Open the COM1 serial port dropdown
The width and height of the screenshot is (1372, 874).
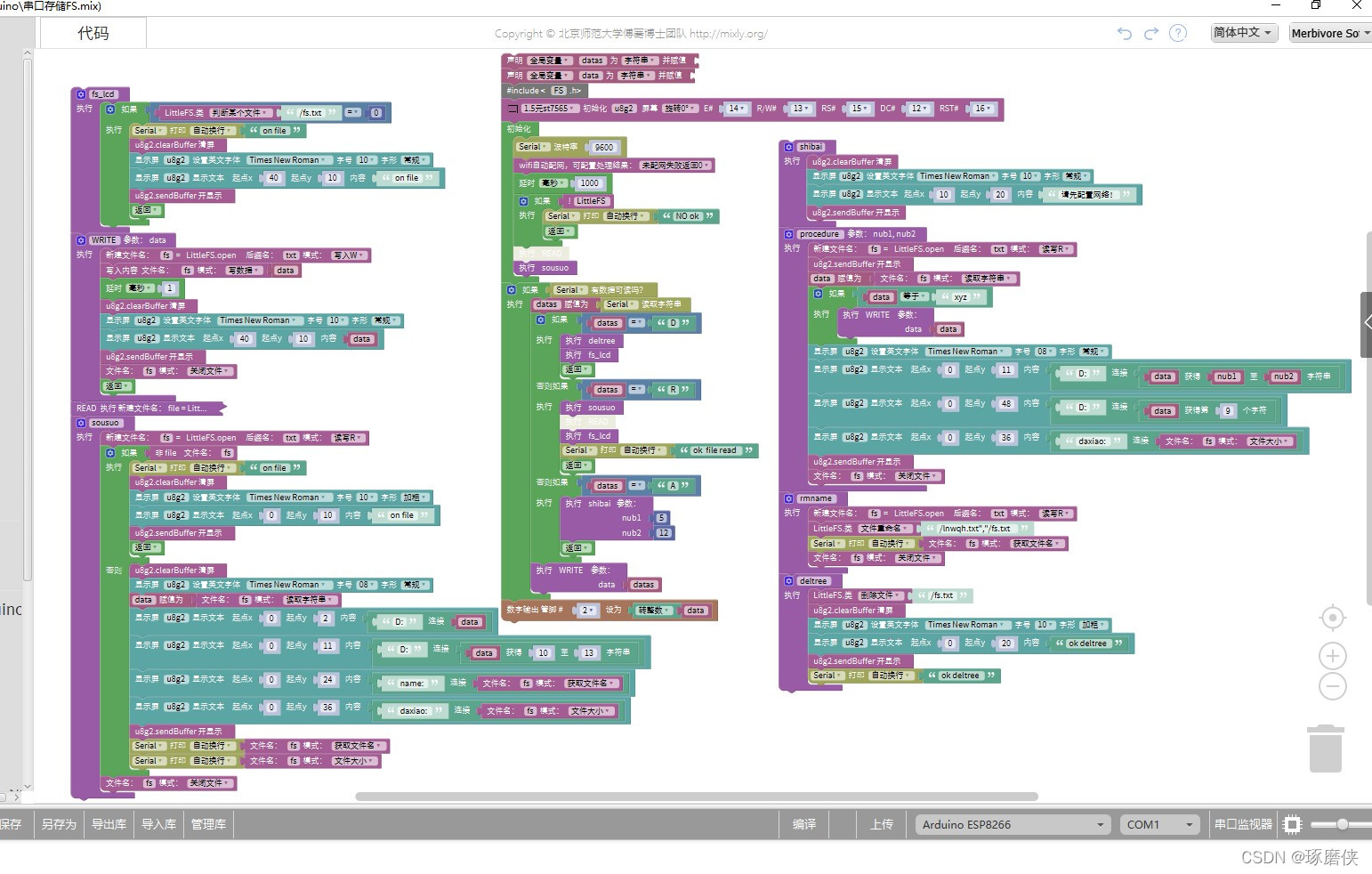(1158, 824)
